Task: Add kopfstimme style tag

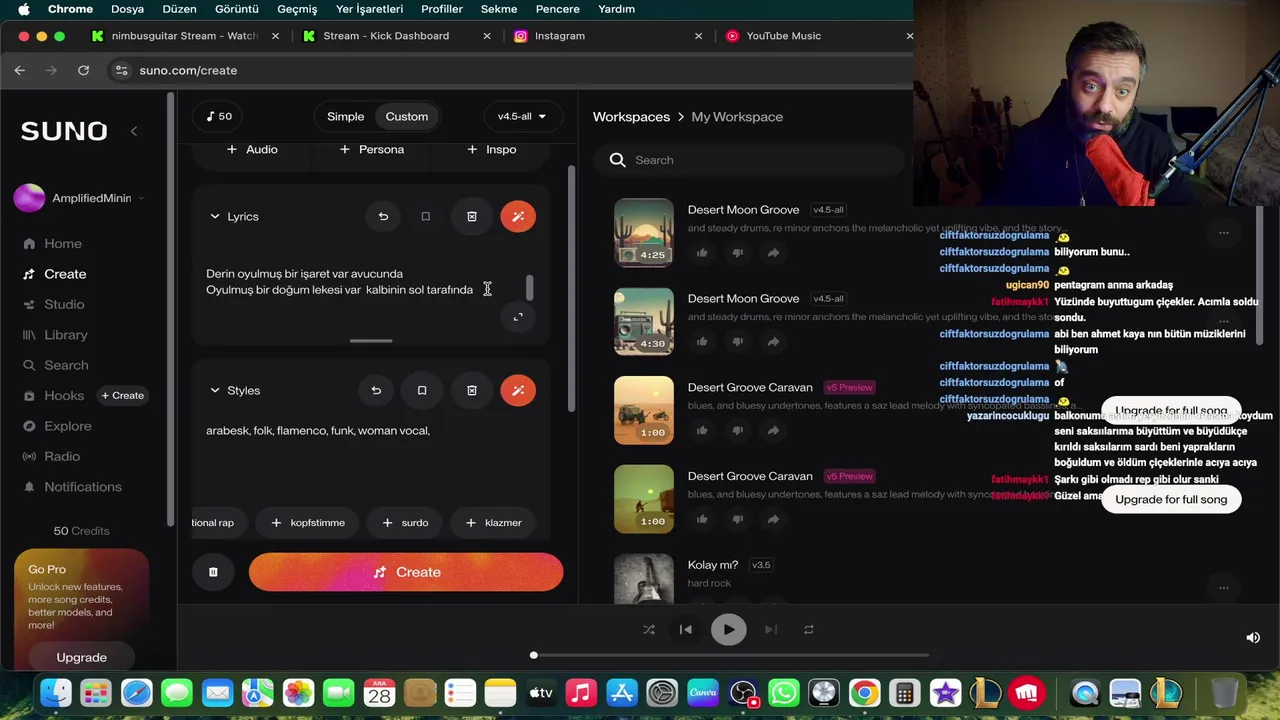Action: coord(308,522)
